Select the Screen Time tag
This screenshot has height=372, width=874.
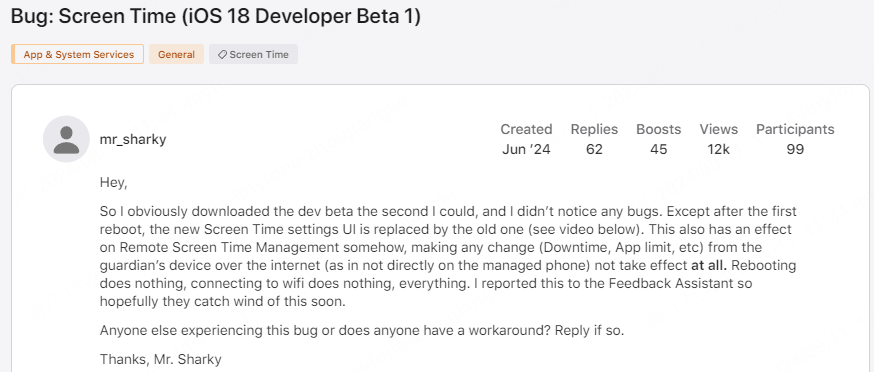[x=253, y=55]
